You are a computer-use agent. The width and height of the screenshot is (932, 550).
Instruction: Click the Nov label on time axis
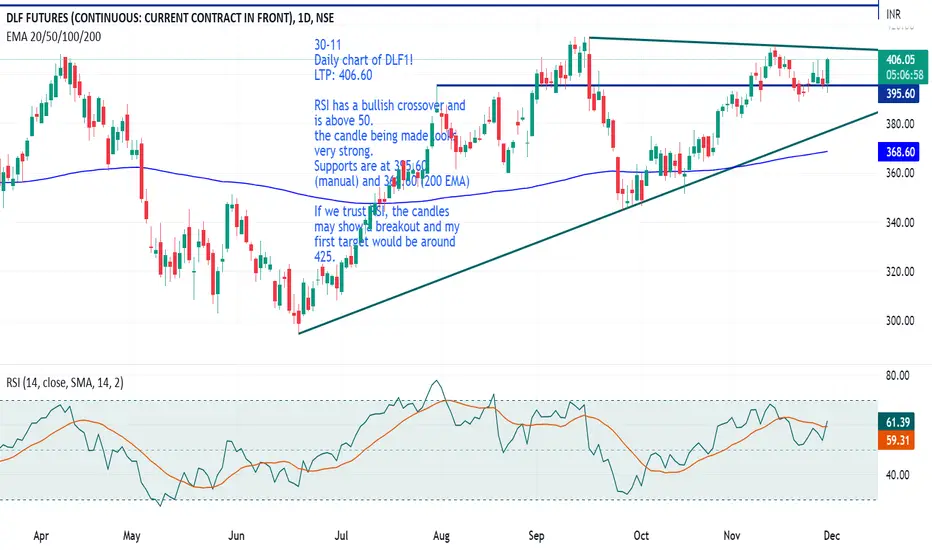click(x=732, y=536)
